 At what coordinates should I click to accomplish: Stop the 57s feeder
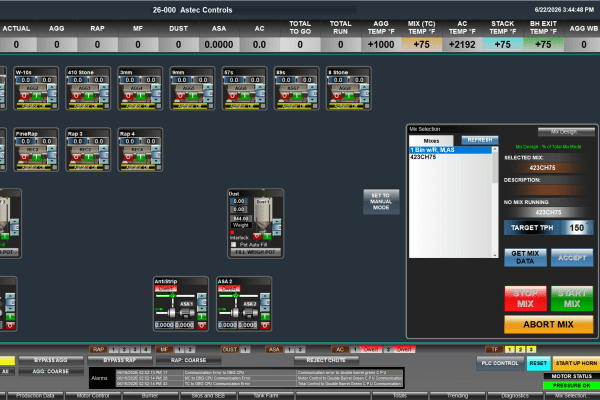pos(233,96)
